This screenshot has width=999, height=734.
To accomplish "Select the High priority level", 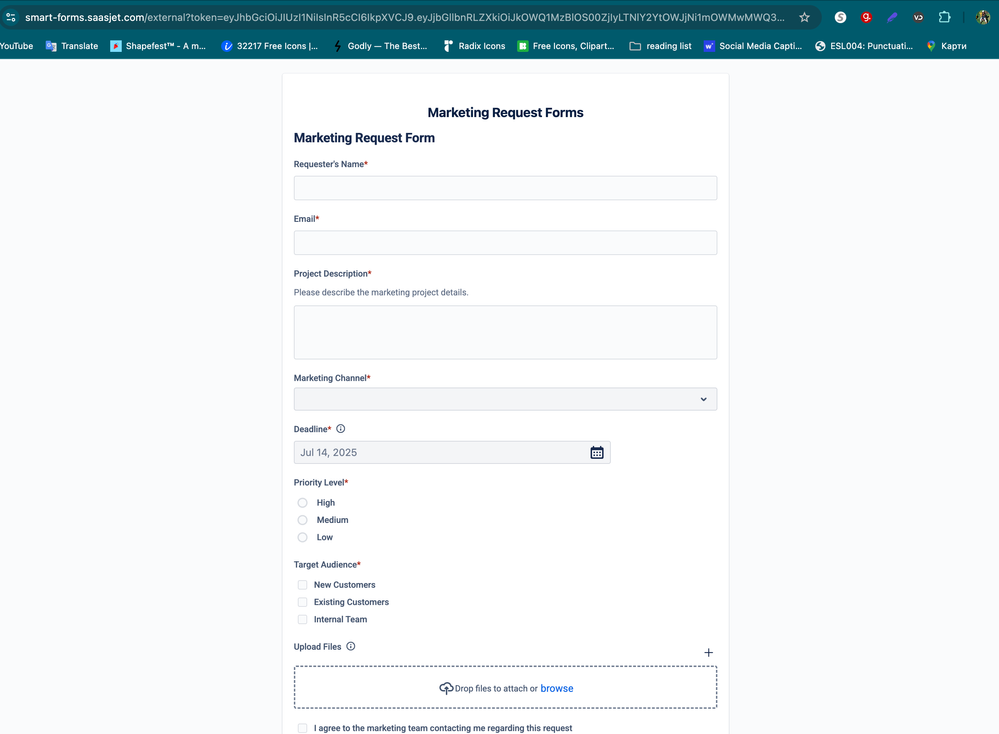I will (302, 502).
